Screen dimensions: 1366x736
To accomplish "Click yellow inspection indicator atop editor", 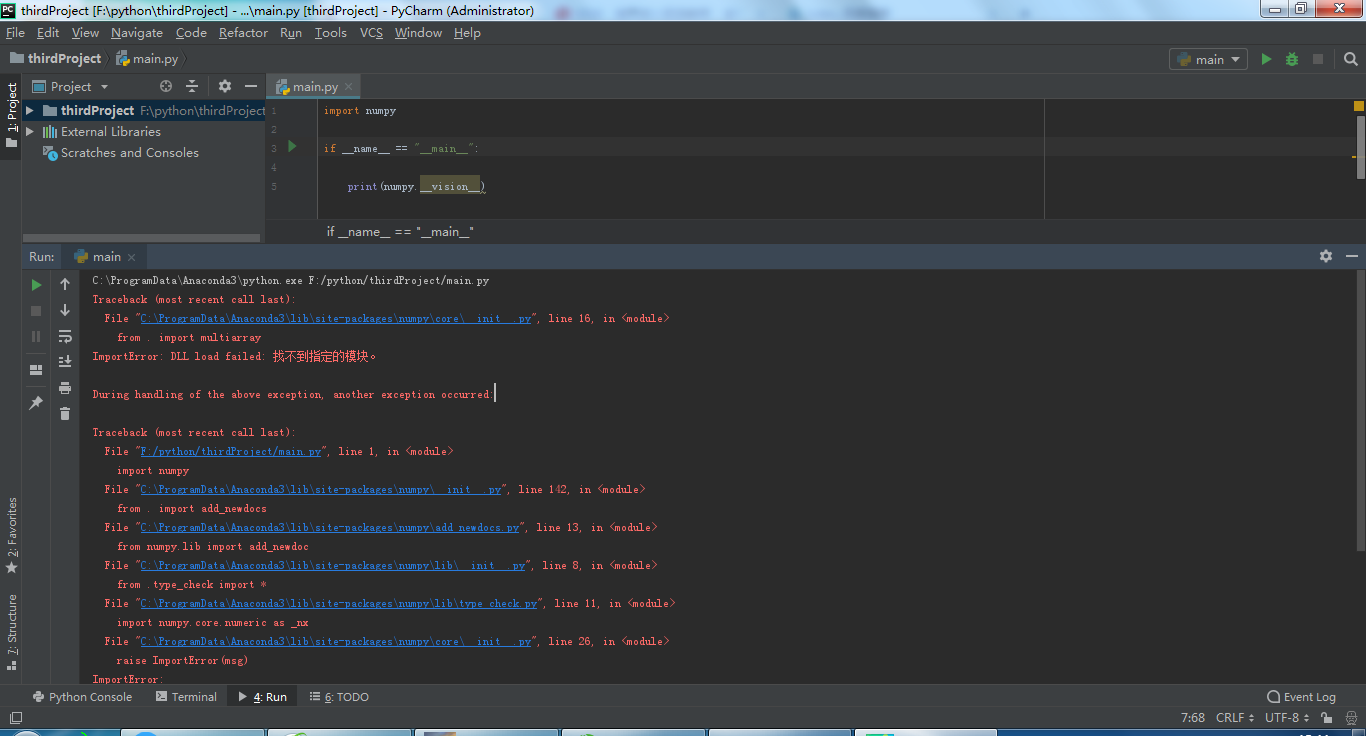I will pyautogui.click(x=1359, y=106).
